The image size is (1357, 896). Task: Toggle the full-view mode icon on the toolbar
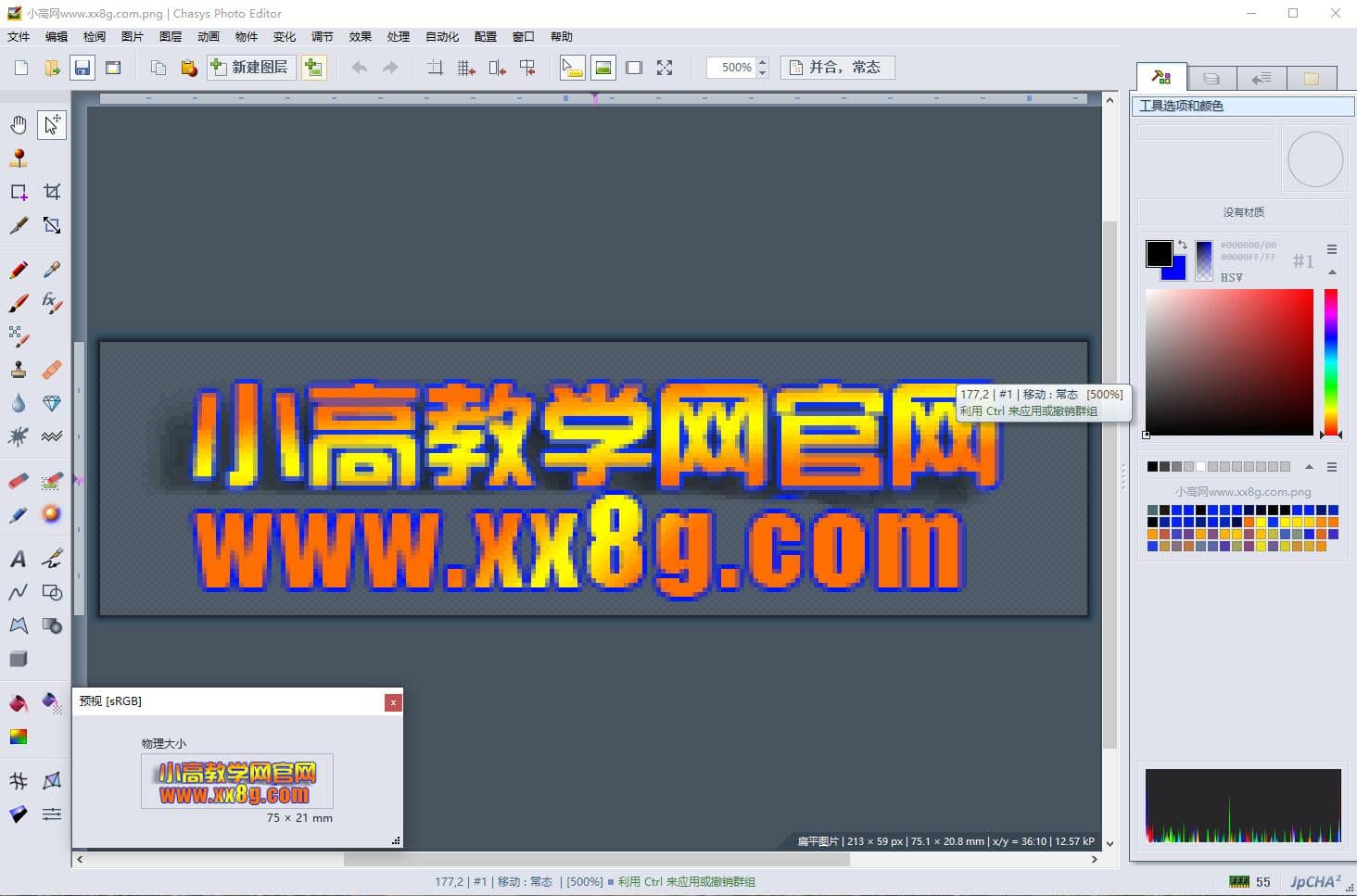[665, 68]
